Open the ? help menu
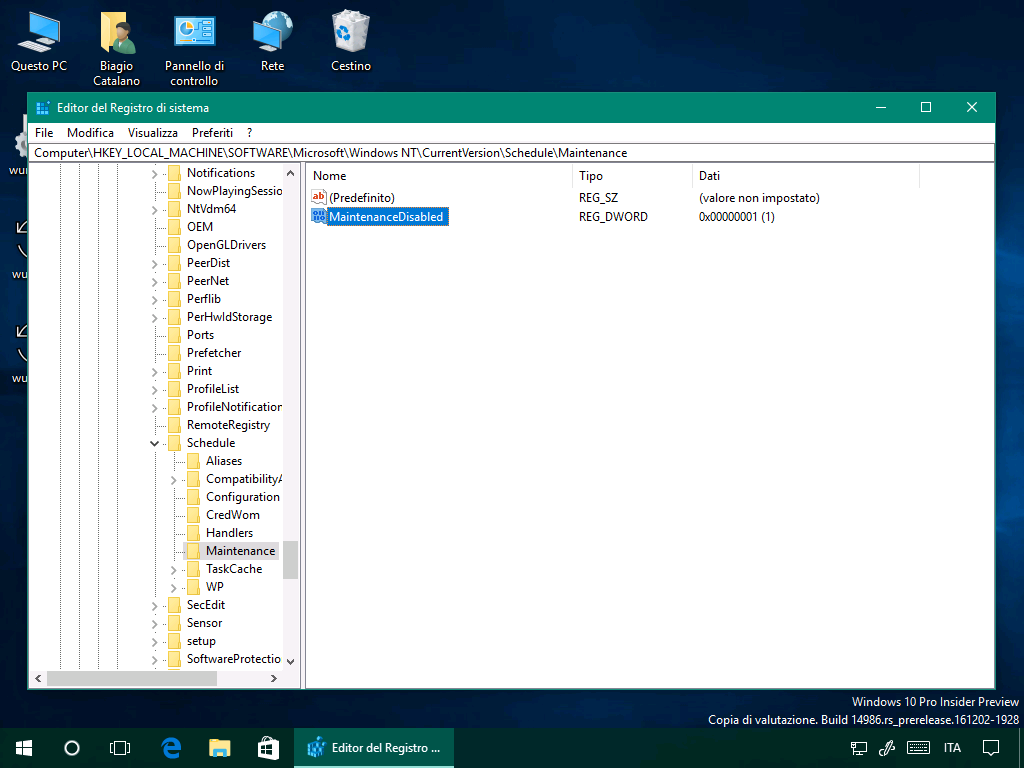The image size is (1024, 768). [x=249, y=133]
